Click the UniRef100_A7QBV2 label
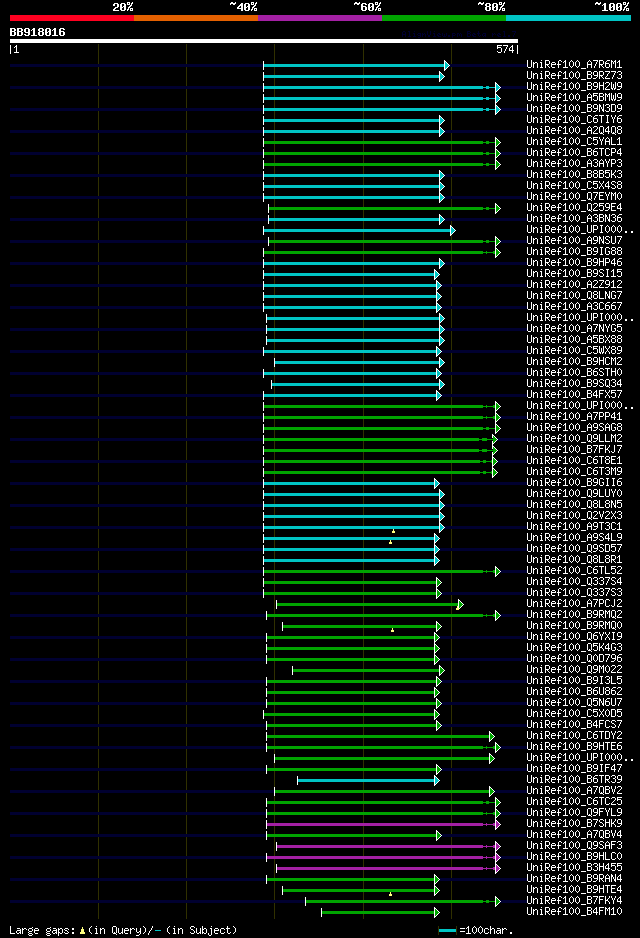Image resolution: width=640 pixels, height=938 pixels. 574,791
